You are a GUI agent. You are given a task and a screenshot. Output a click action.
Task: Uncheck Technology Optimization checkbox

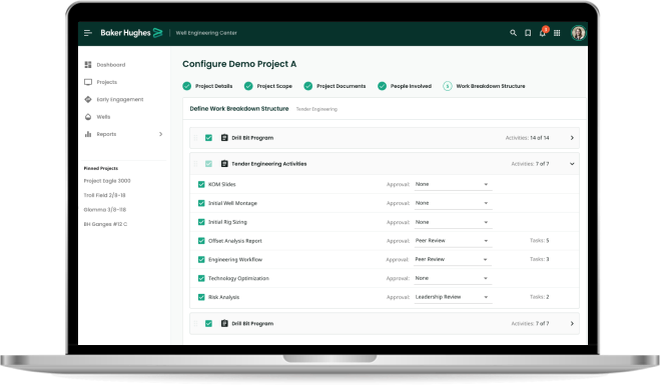[201, 278]
